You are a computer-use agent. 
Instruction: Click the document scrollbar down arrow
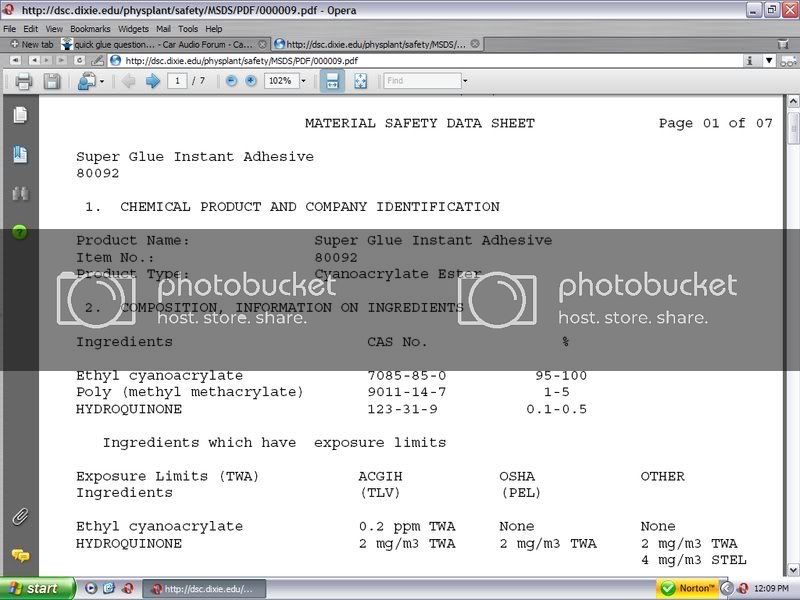793,569
